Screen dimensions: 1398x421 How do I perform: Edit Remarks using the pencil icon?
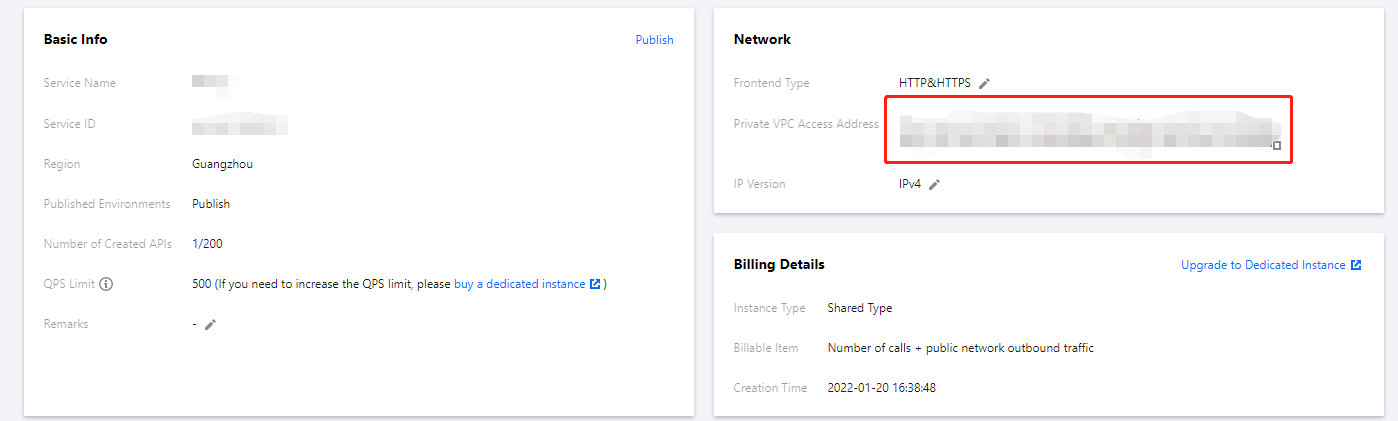point(210,325)
